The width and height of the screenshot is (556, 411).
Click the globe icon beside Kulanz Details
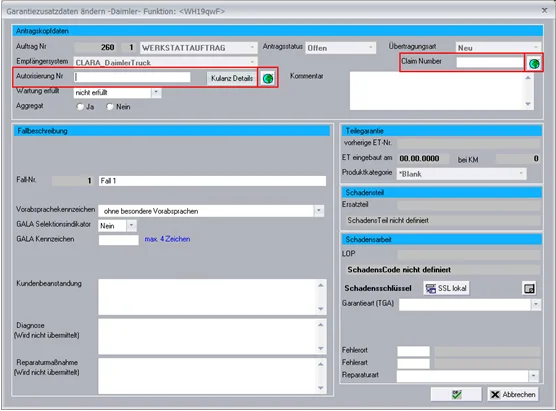(268, 78)
